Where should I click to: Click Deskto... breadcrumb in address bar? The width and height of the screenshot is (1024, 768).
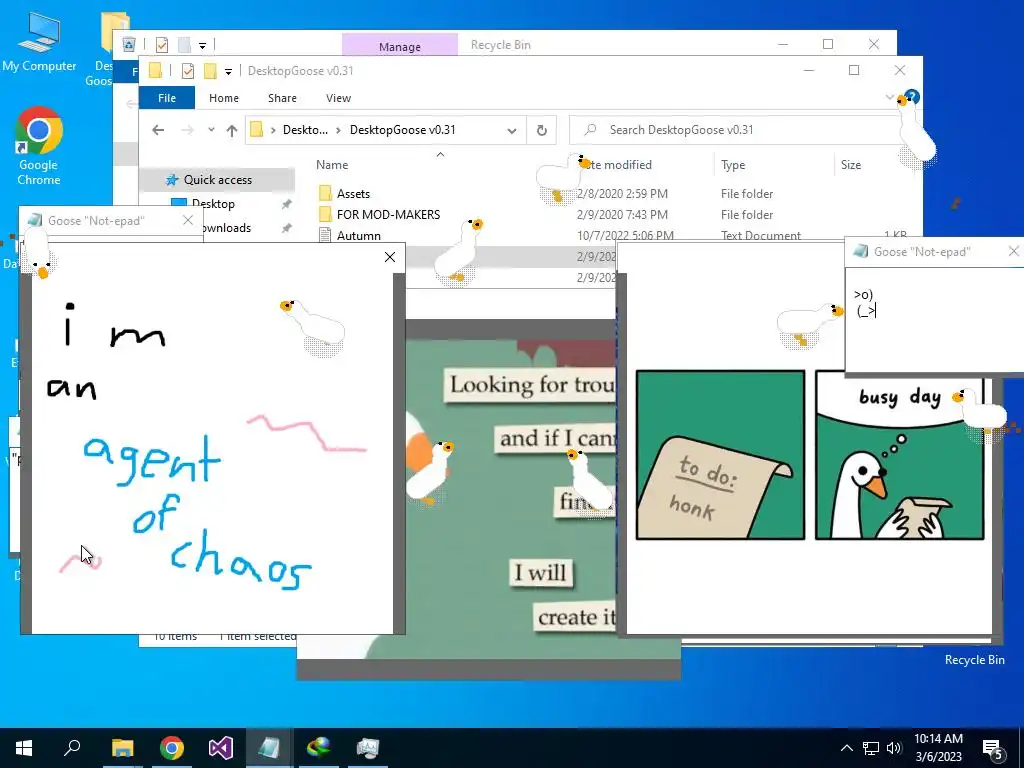pos(305,130)
